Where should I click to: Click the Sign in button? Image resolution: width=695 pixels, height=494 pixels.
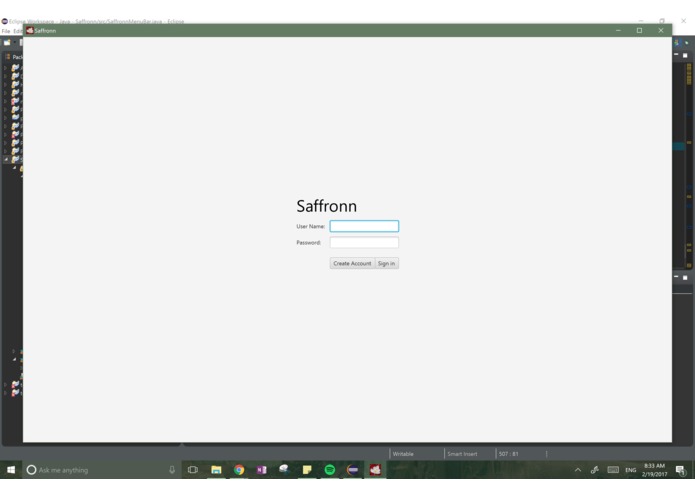pos(387,263)
